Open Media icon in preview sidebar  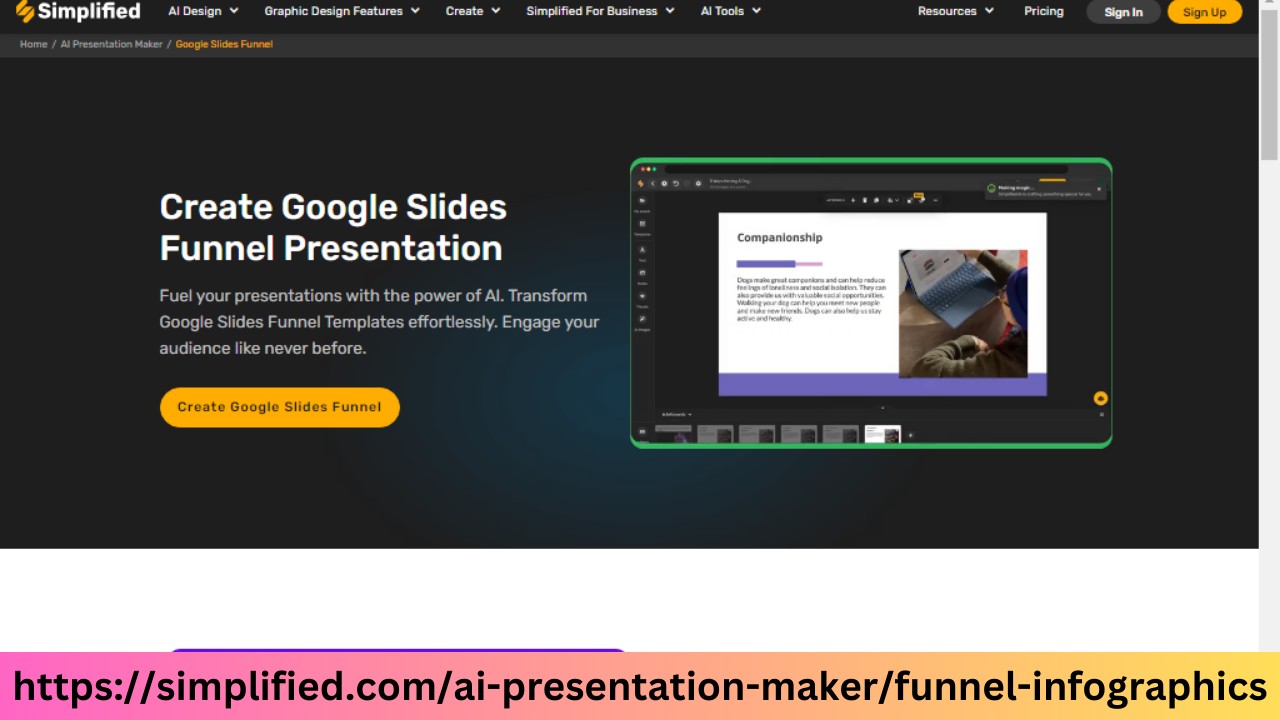click(x=642, y=275)
